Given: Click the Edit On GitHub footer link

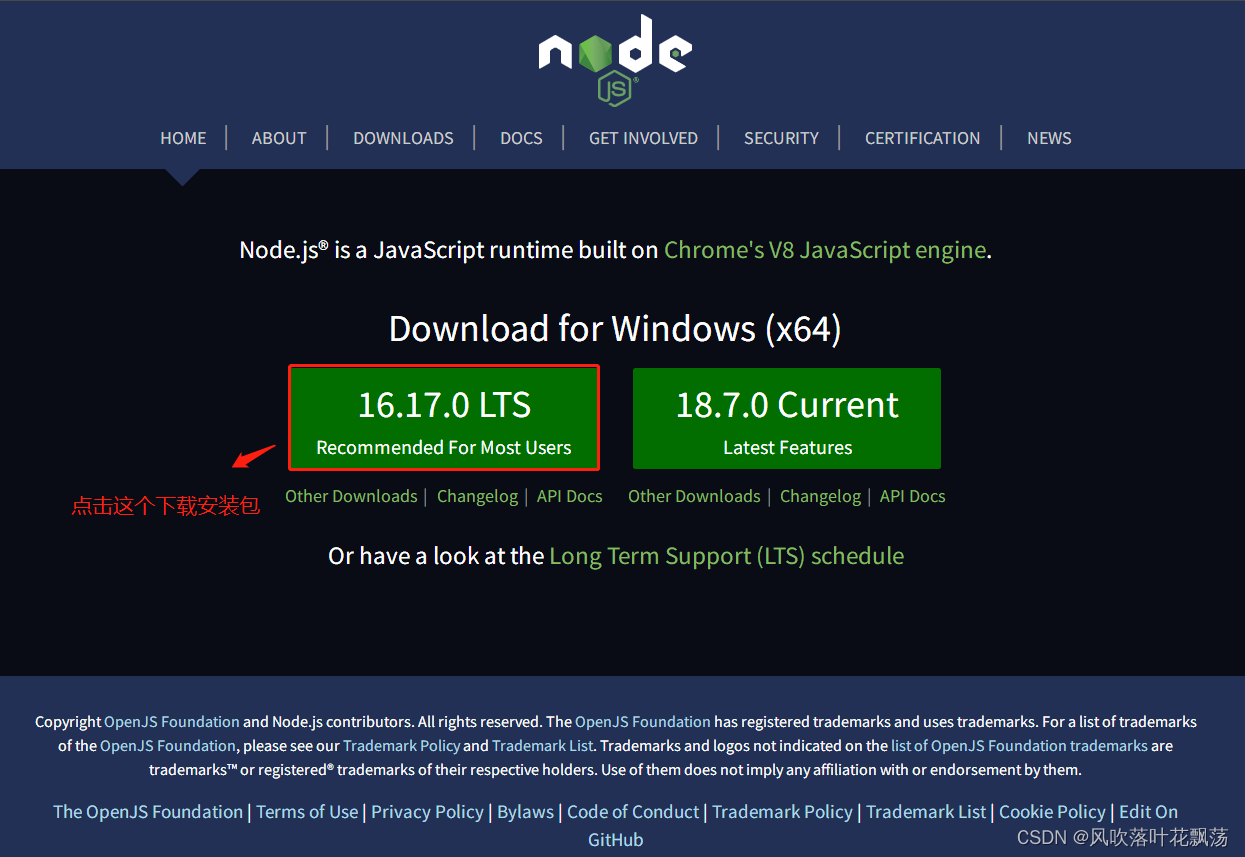Looking at the screenshot, I should tap(1148, 812).
